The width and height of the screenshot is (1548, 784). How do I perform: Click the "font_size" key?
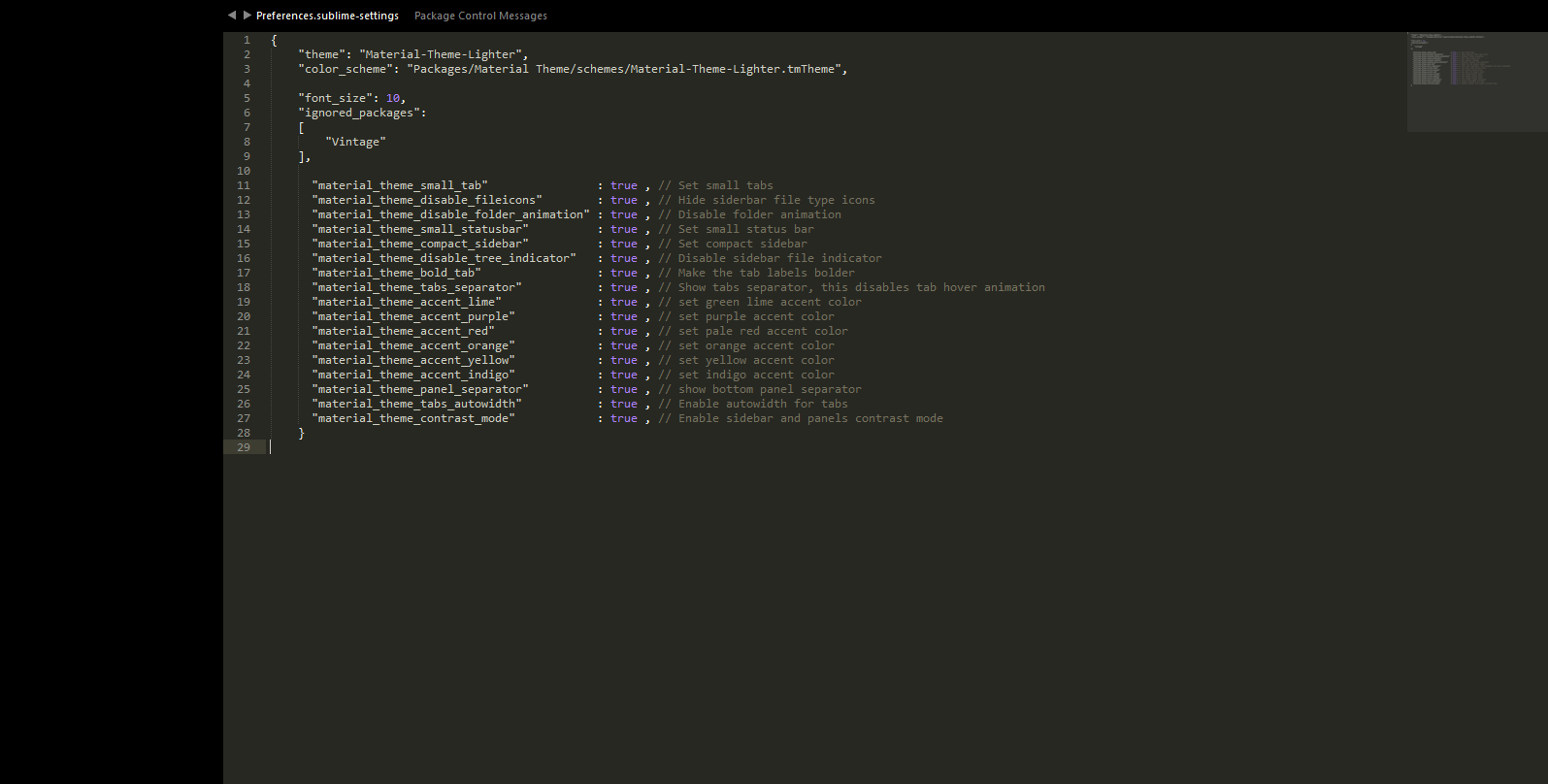click(336, 98)
